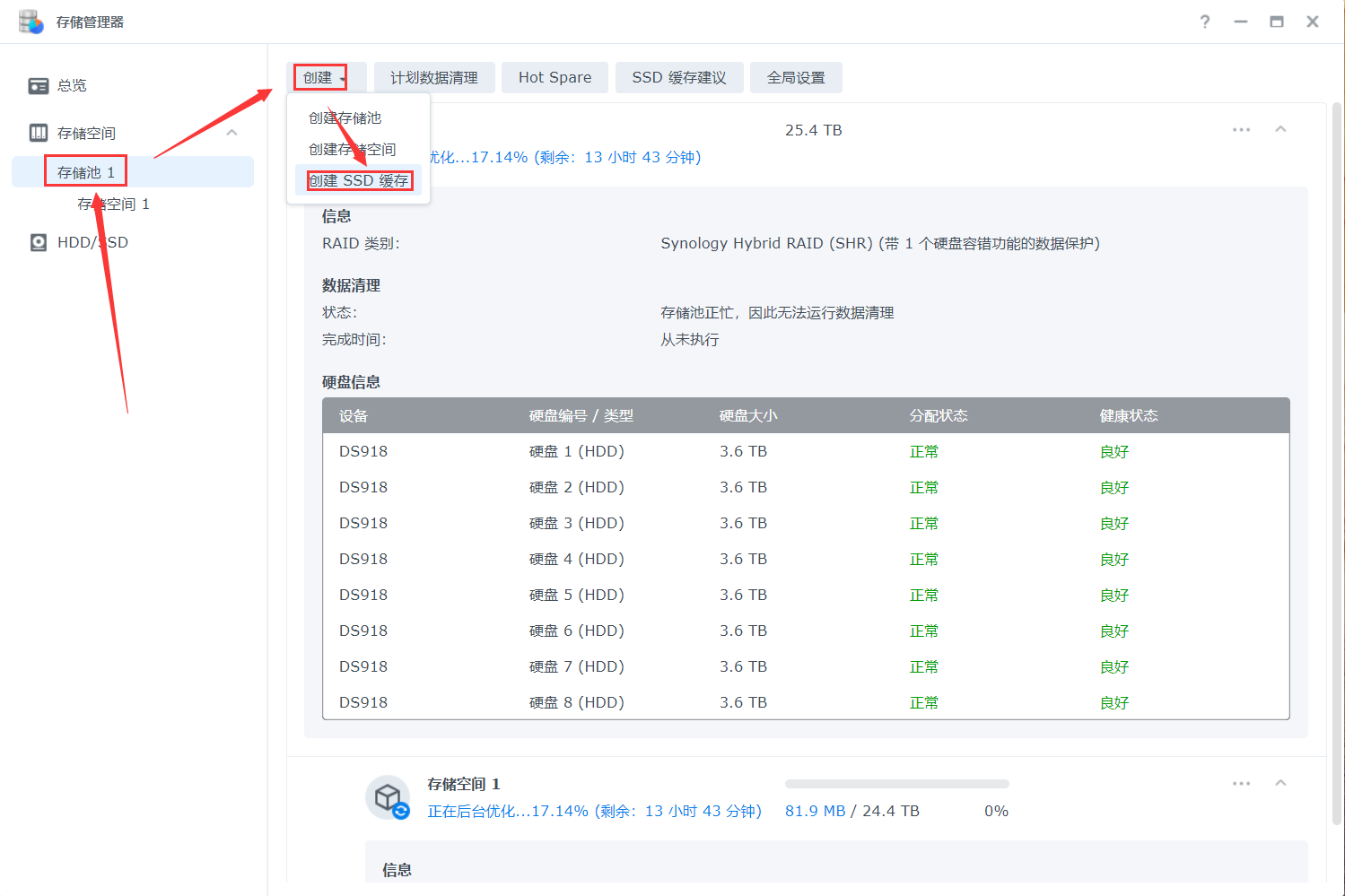
Task: Select 存储池 1 in sidebar tree
Action: [86, 172]
